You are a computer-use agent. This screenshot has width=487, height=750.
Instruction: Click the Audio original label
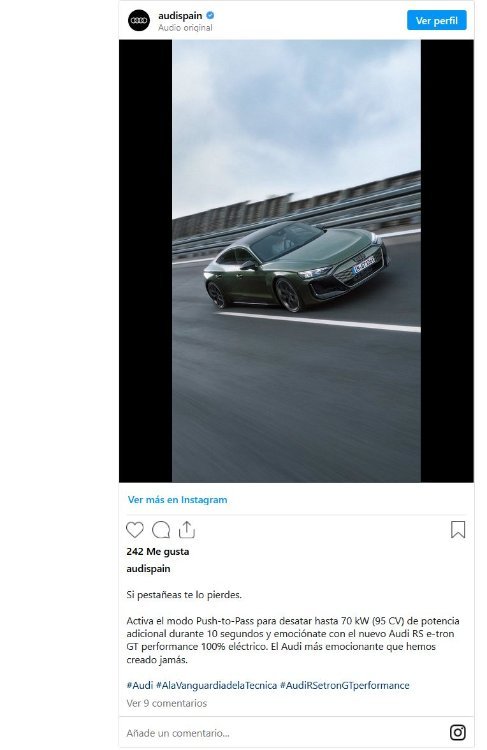(x=185, y=28)
